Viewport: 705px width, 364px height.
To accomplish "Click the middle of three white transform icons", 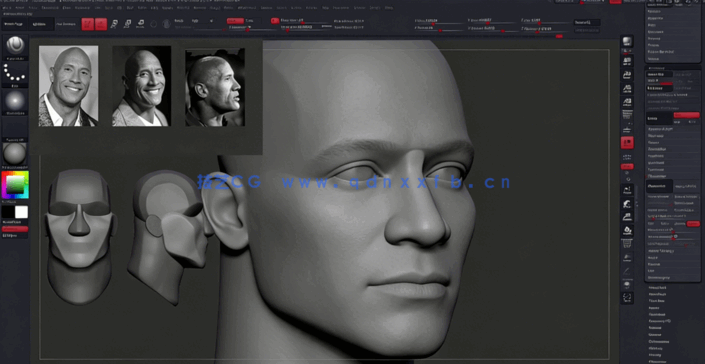I will (x=128, y=24).
